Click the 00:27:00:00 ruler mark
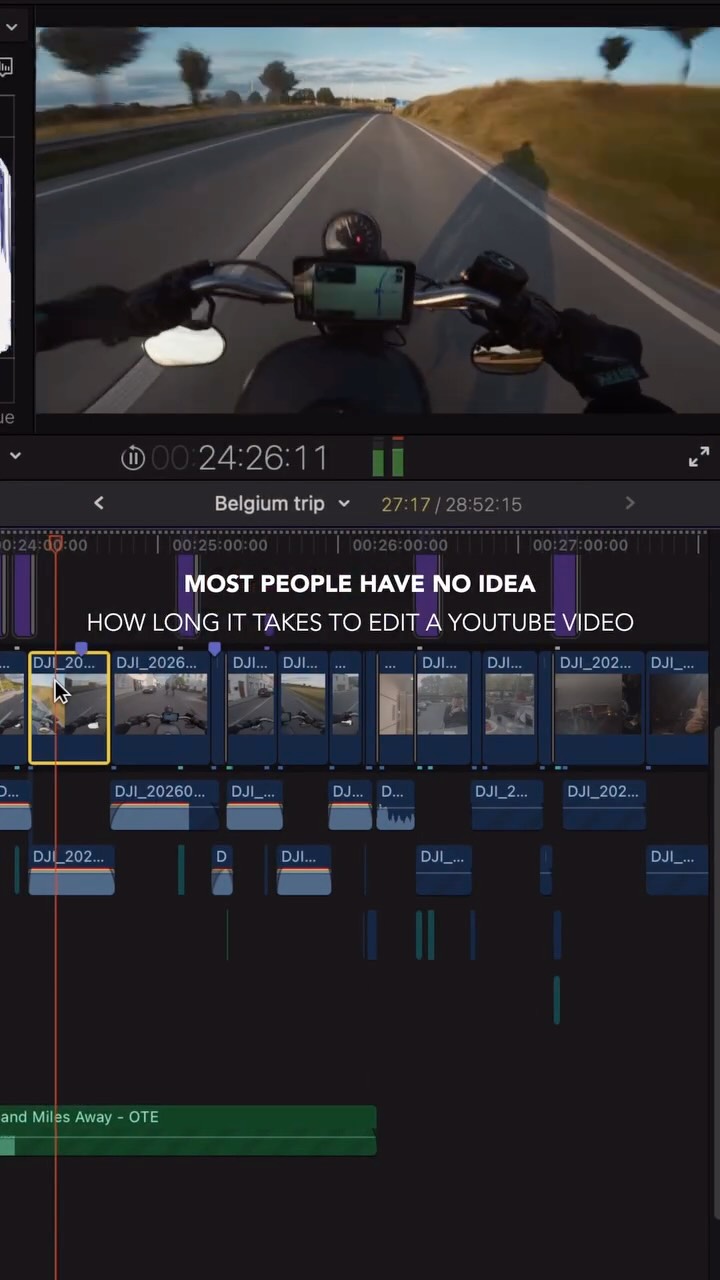The image size is (720, 1280). click(579, 545)
